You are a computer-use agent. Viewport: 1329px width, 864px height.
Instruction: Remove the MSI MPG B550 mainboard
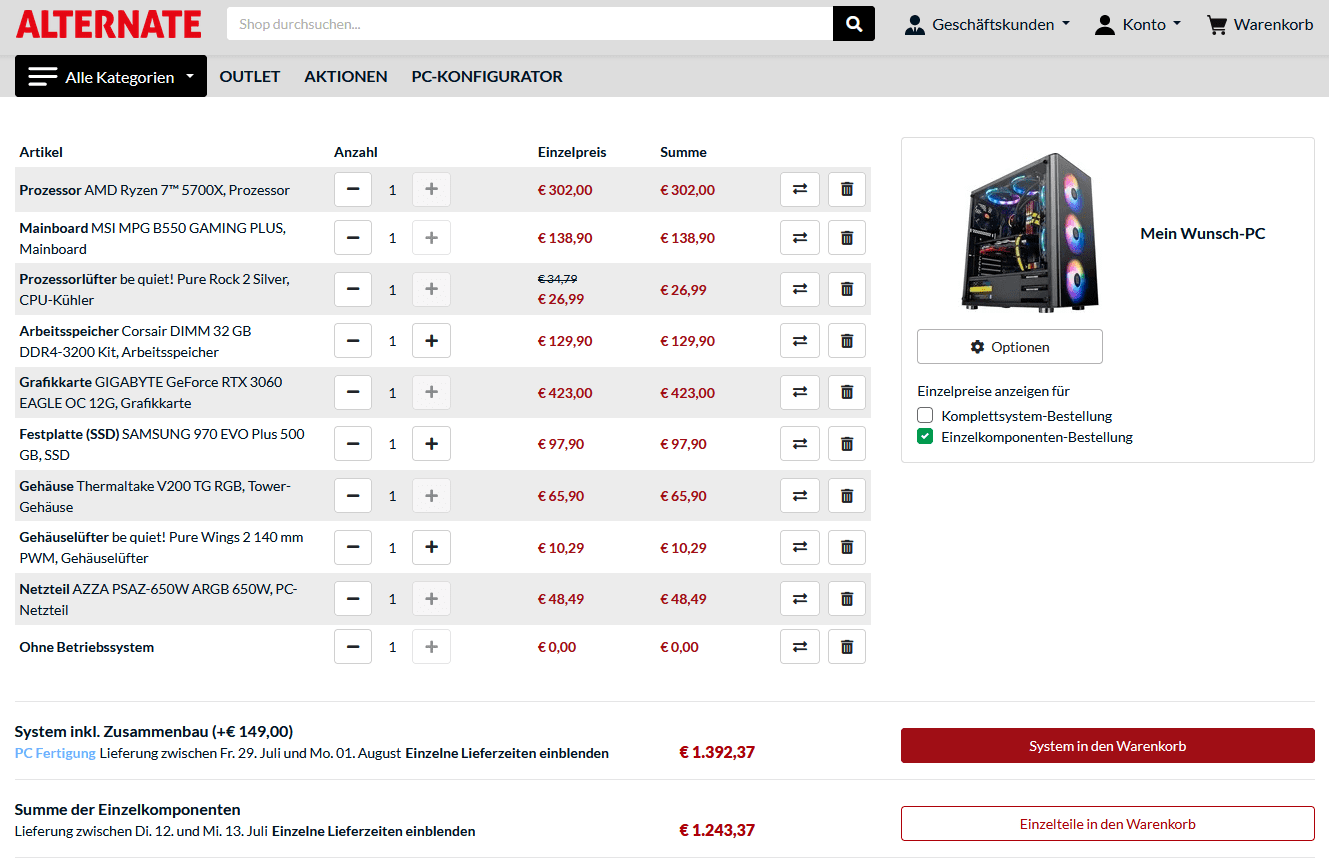pyautogui.click(x=847, y=238)
